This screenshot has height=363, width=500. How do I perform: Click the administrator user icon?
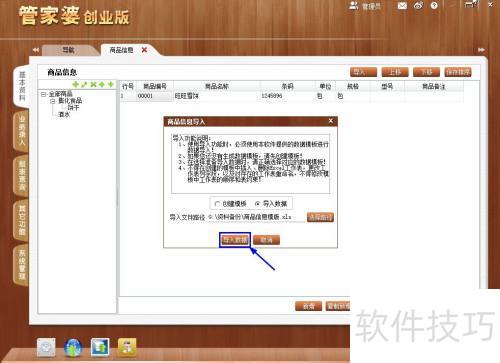click(353, 6)
